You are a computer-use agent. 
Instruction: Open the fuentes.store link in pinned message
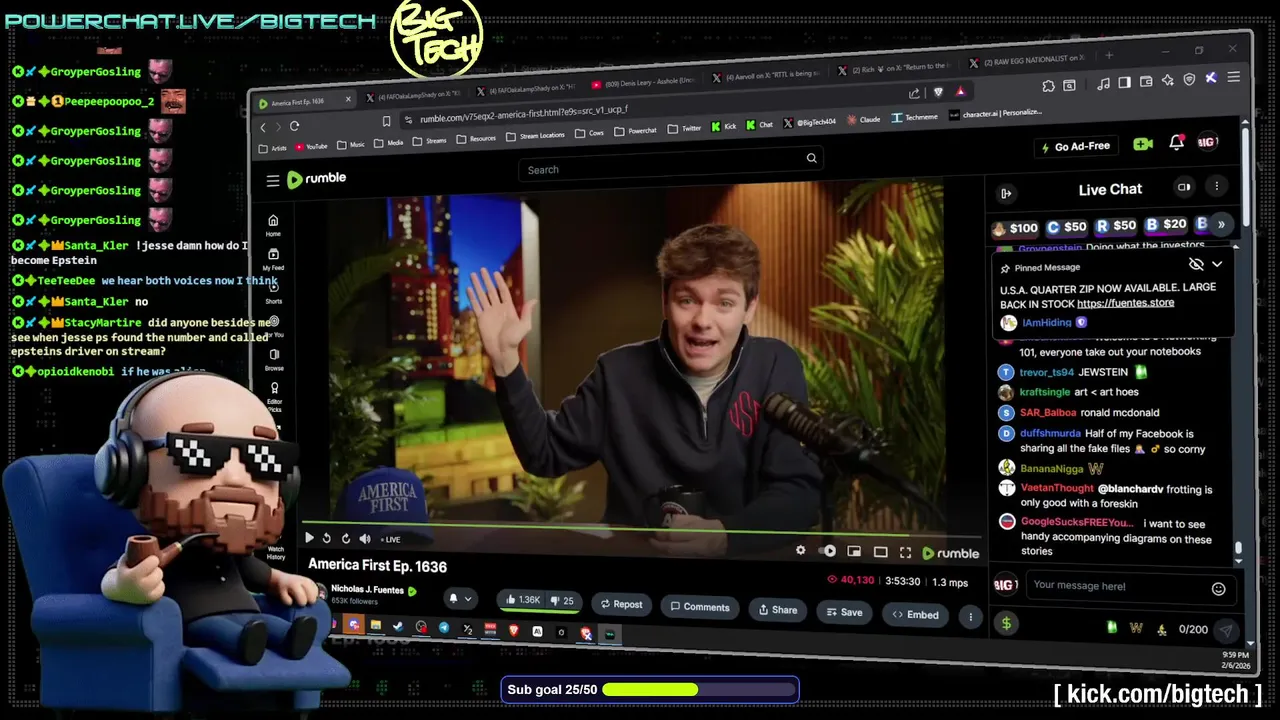pyautogui.click(x=1125, y=303)
